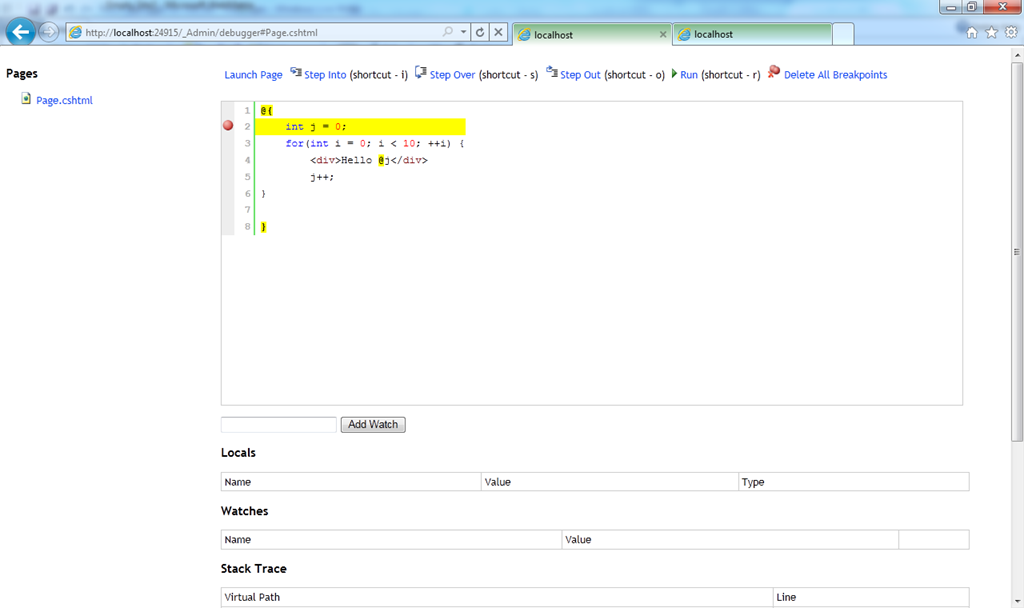Click the Stack Trace 'Line' column header
The width and height of the screenshot is (1024, 608).
tap(871, 597)
